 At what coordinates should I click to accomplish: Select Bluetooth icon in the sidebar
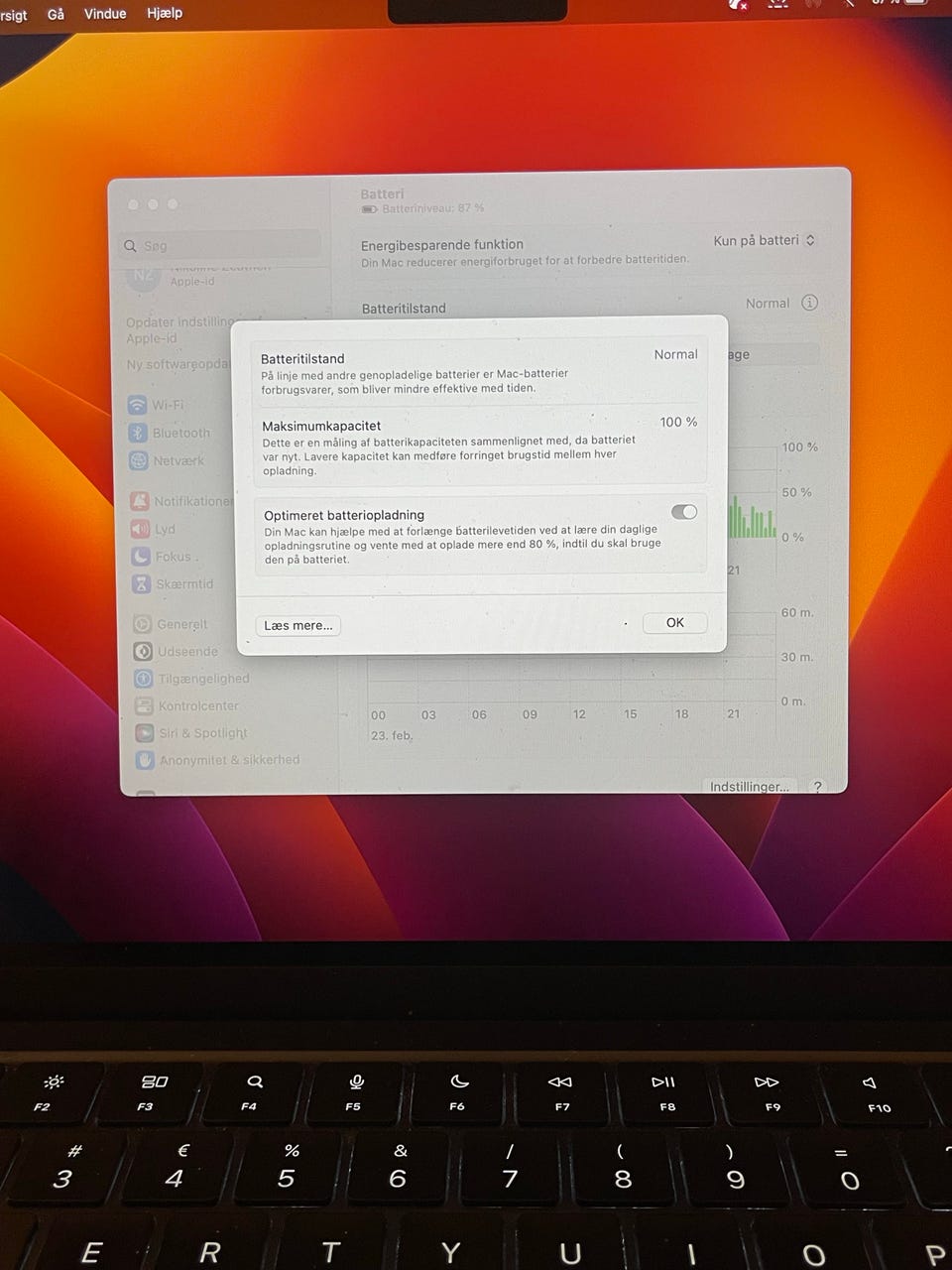138,433
